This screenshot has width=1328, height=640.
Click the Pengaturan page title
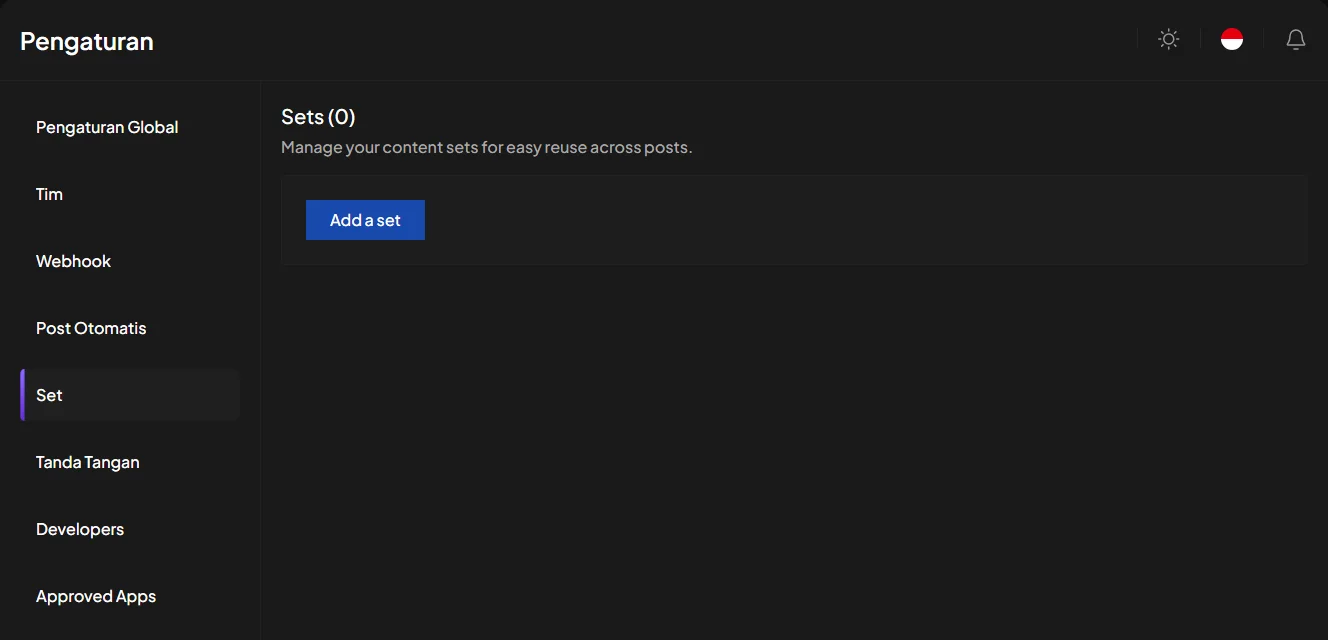tap(87, 41)
